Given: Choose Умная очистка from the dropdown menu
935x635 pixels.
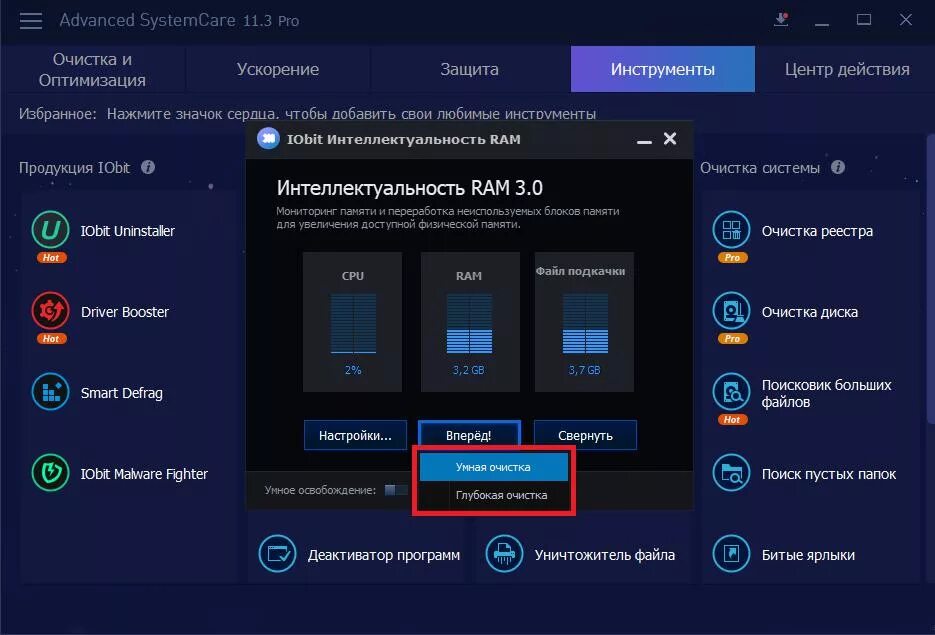Looking at the screenshot, I should point(493,467).
